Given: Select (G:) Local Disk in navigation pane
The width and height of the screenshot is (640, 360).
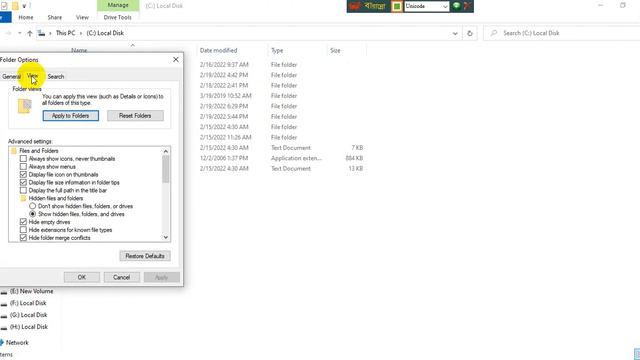Looking at the screenshot, I should click(x=28, y=315).
